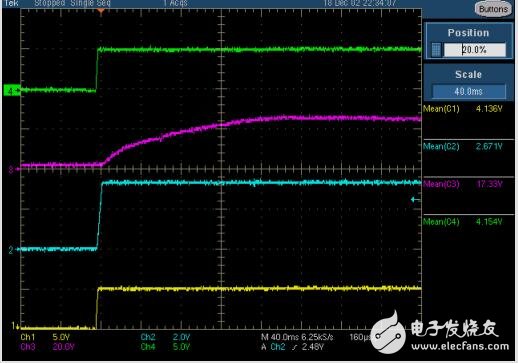518x363 pixels.
Task: Click the Position panel label
Action: coord(468,33)
